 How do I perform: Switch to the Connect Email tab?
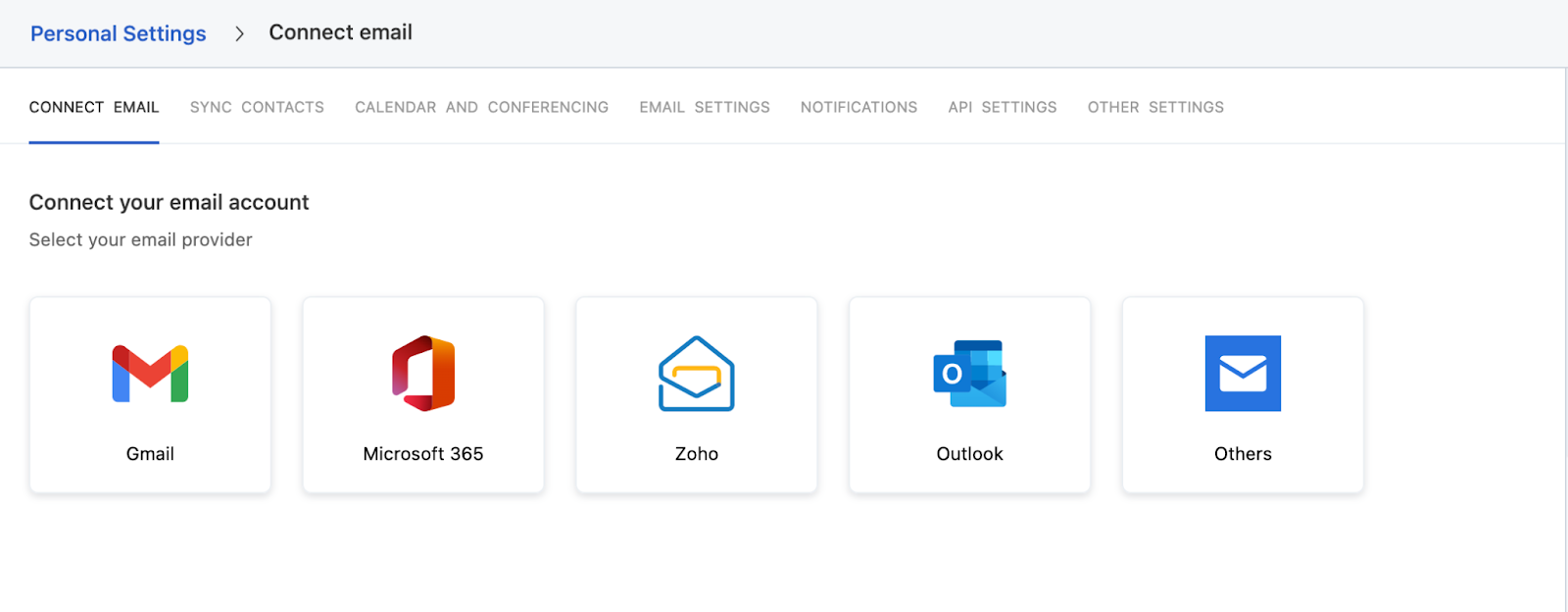(x=94, y=107)
